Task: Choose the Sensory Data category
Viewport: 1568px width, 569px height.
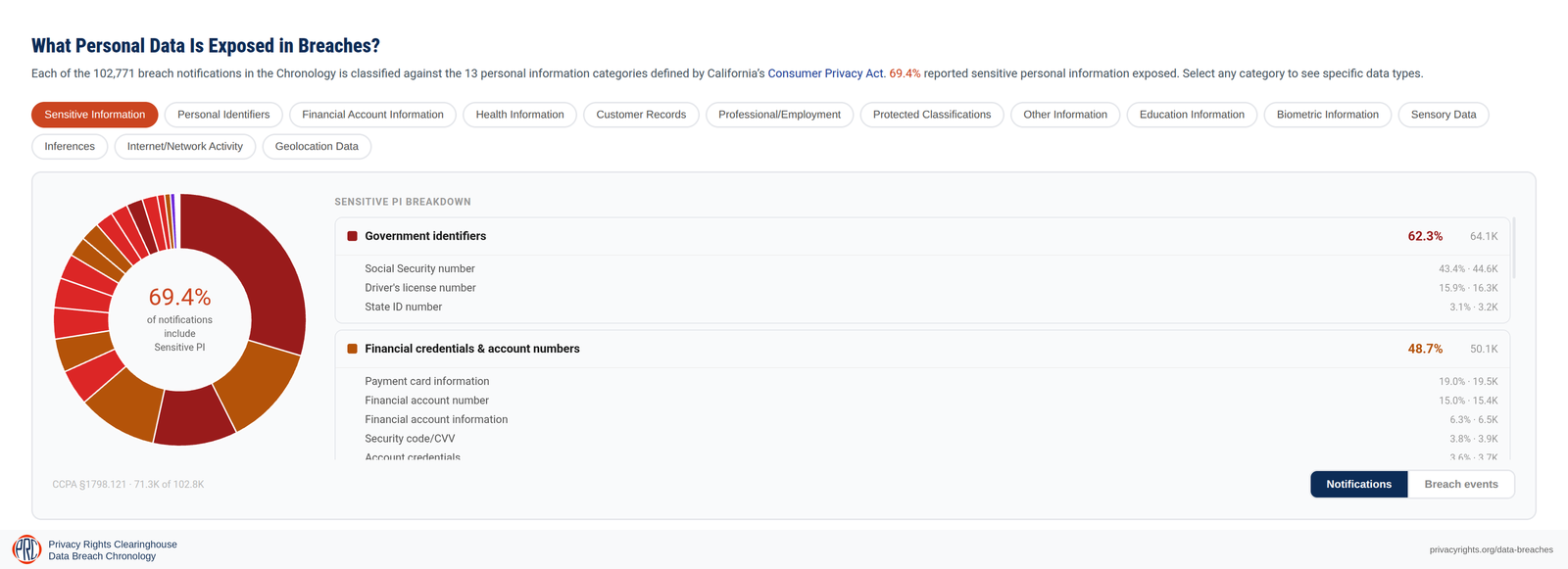Action: point(1444,115)
